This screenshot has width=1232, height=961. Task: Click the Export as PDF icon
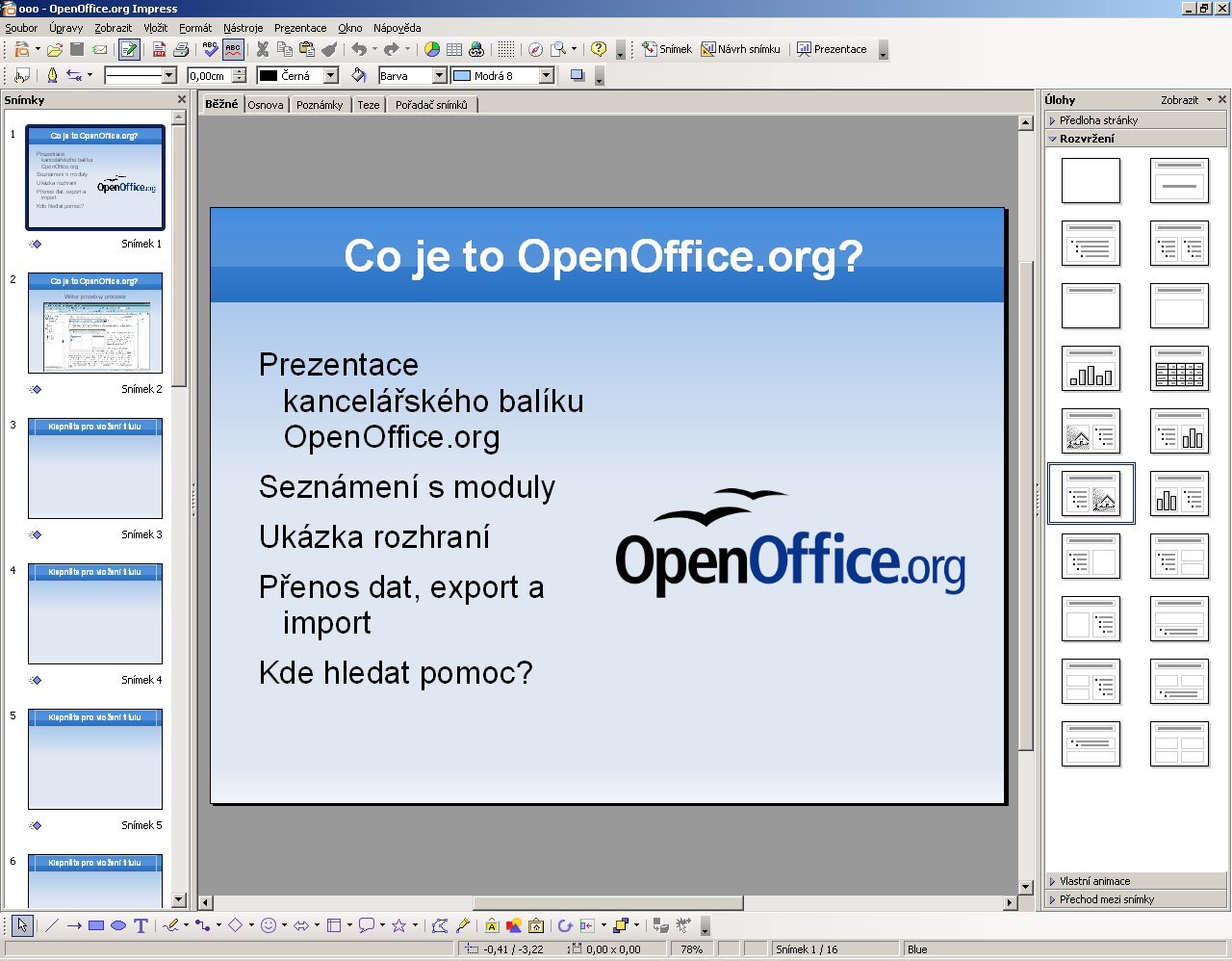point(160,49)
